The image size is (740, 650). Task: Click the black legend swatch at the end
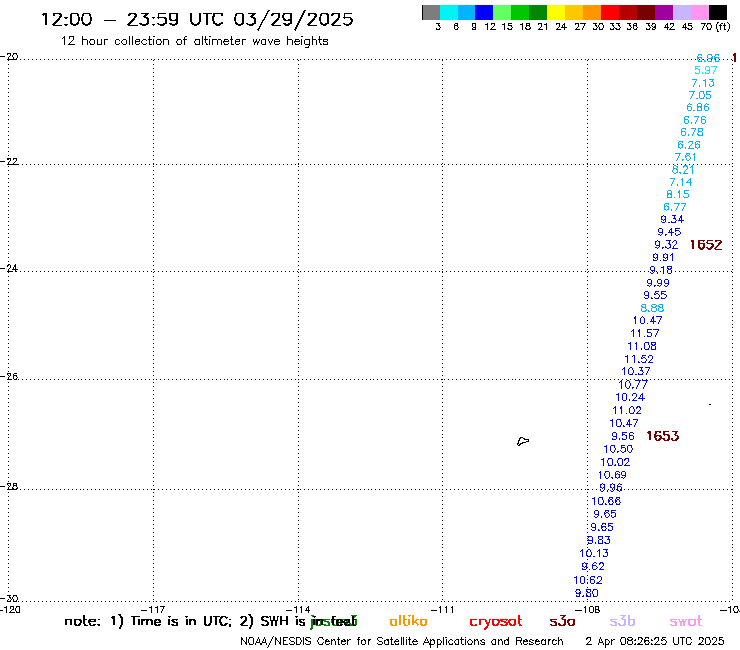717,12
